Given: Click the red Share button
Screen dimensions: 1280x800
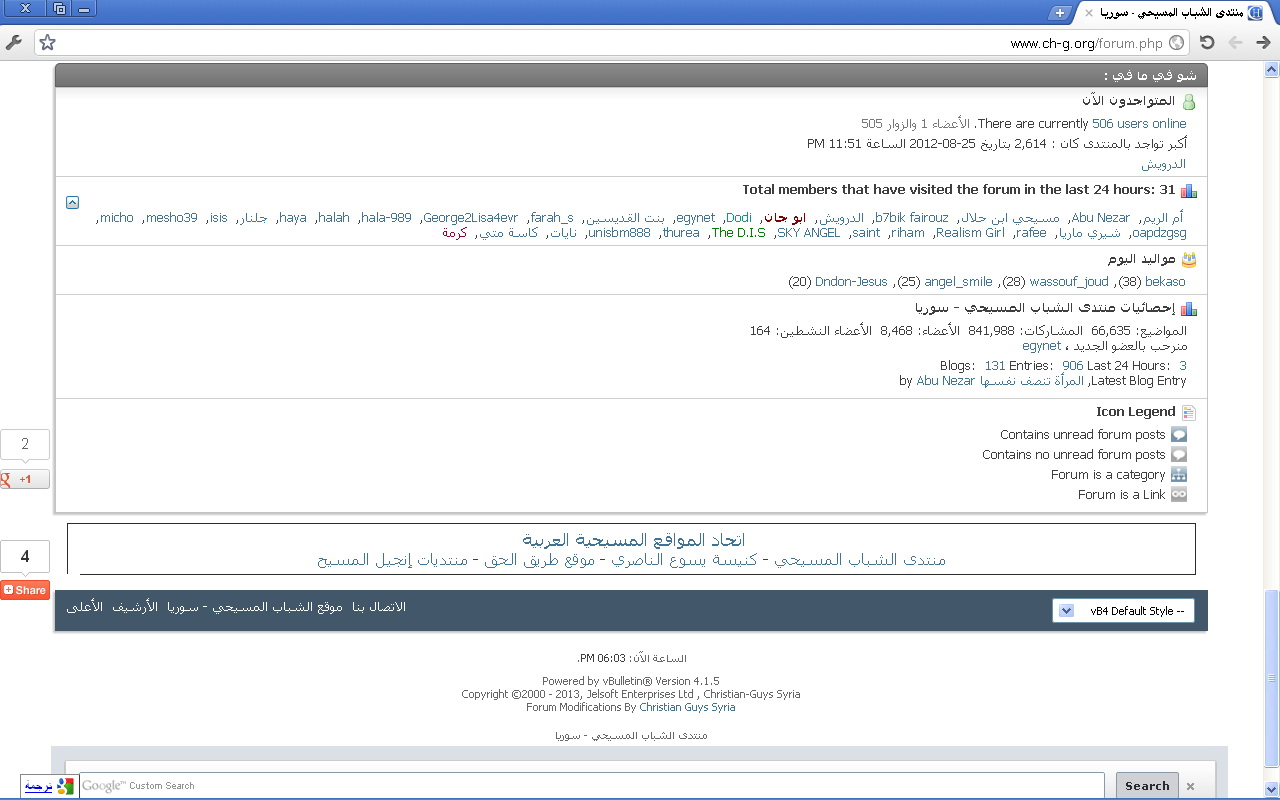Looking at the screenshot, I should [x=25, y=590].
